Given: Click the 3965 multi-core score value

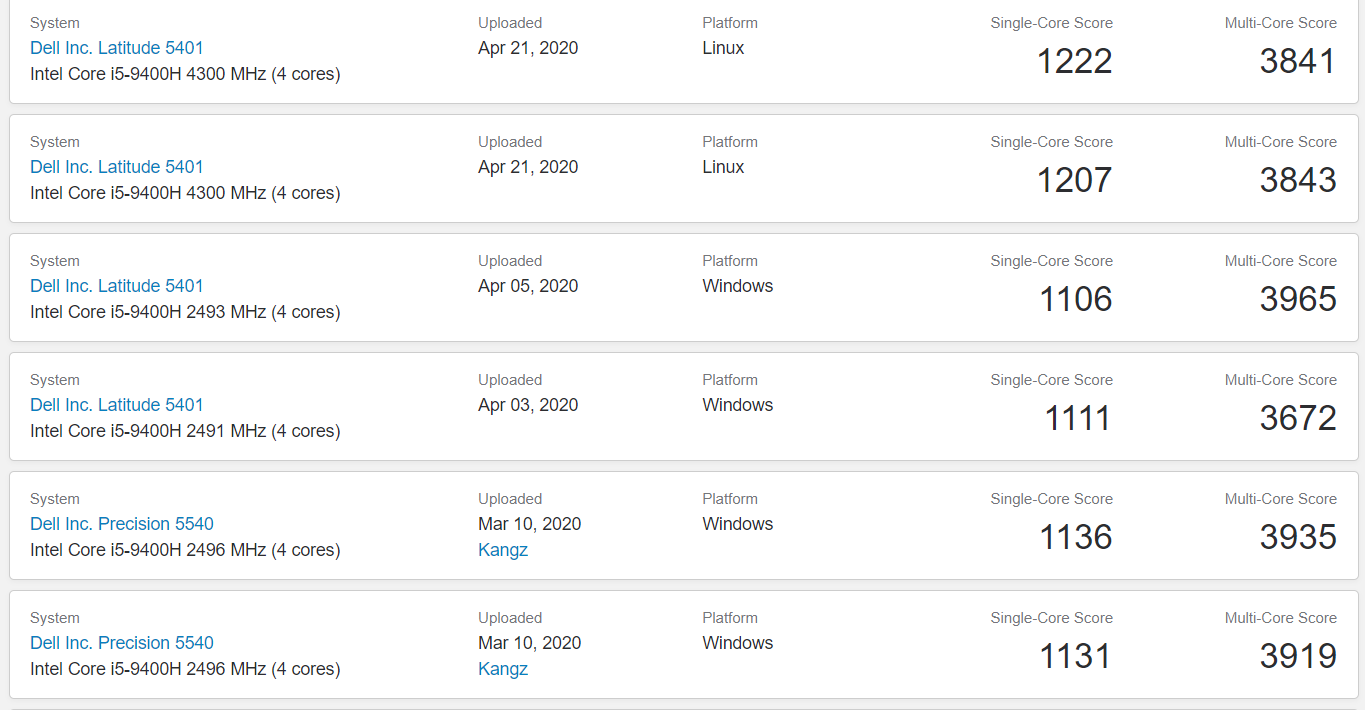Looking at the screenshot, I should click(x=1298, y=299).
